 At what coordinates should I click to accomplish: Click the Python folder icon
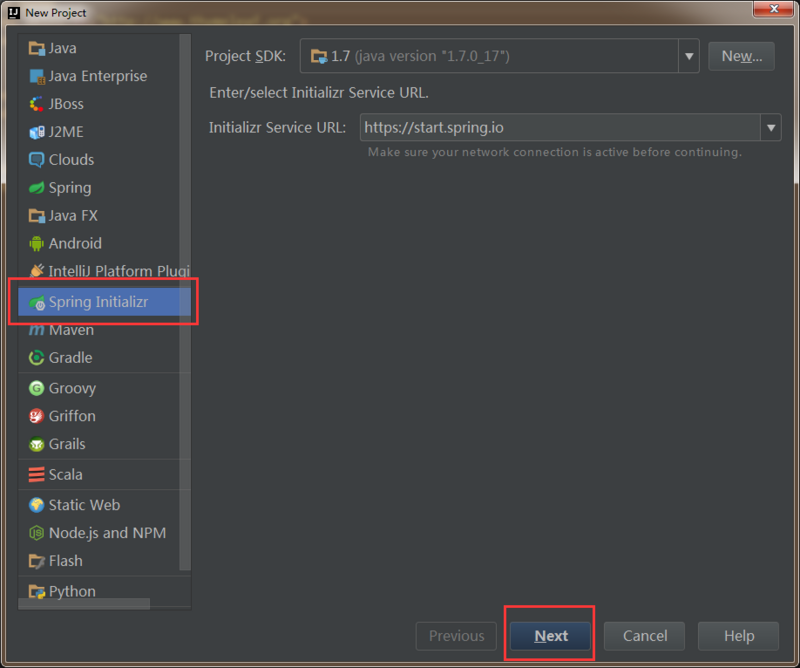(x=37, y=591)
